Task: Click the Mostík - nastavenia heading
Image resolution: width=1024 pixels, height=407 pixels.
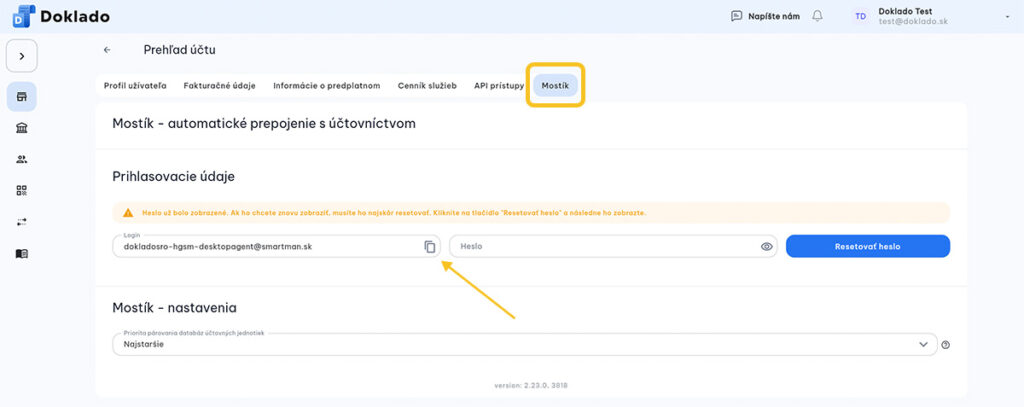Action: 174,306
